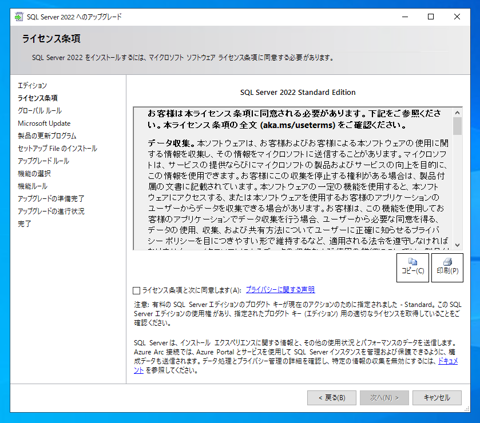The width and height of the screenshot is (480, 423).
Task: Select ライセンス条項 step in sidebar
Action: coord(38,98)
